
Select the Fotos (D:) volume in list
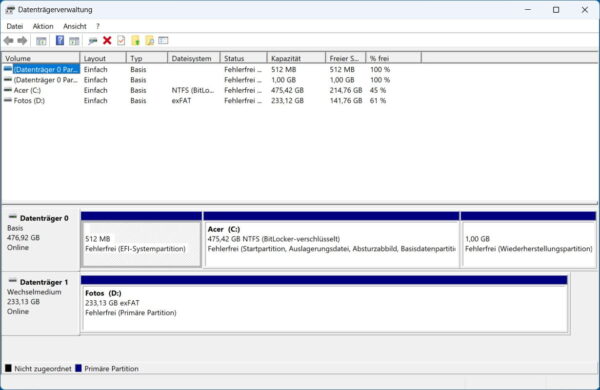tap(29, 101)
